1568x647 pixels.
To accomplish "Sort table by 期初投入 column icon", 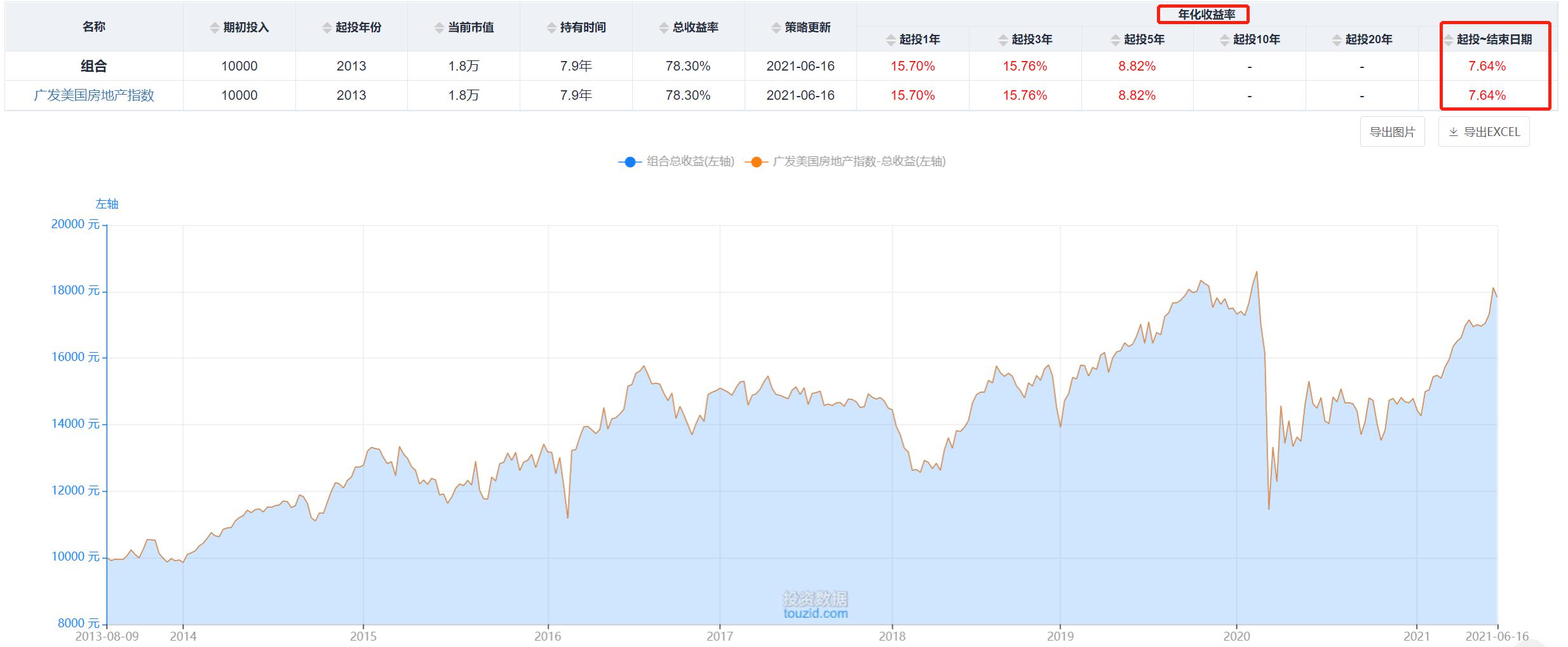I will [x=215, y=28].
